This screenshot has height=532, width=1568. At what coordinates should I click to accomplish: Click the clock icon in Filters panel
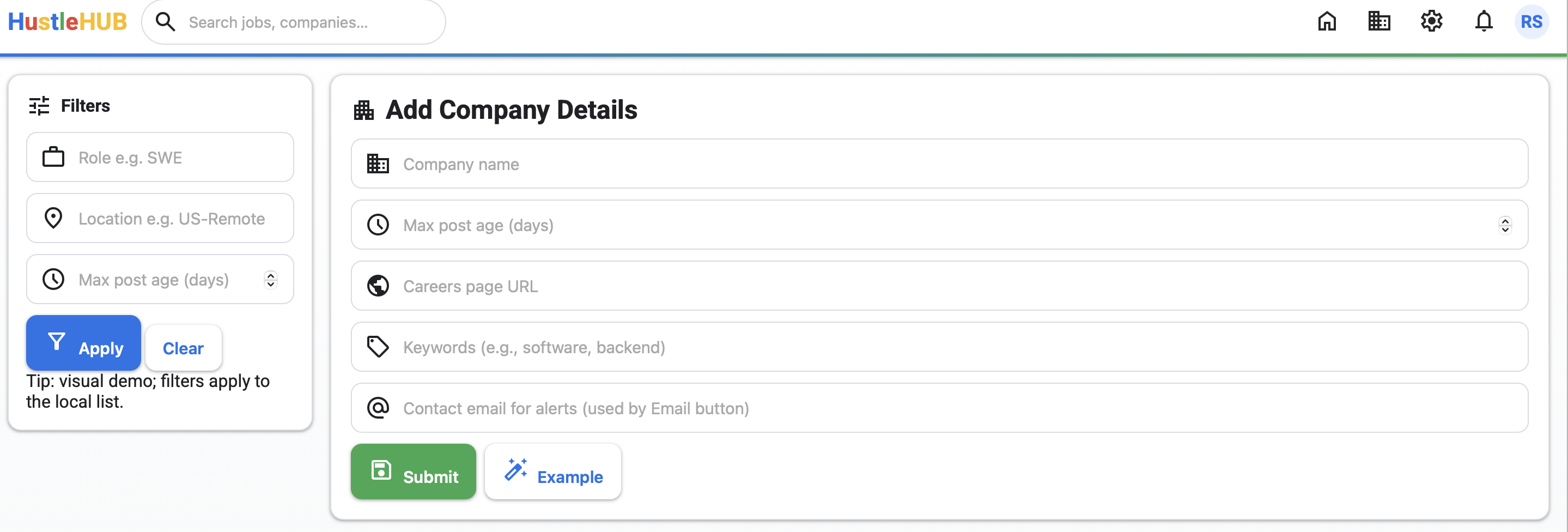click(53, 279)
